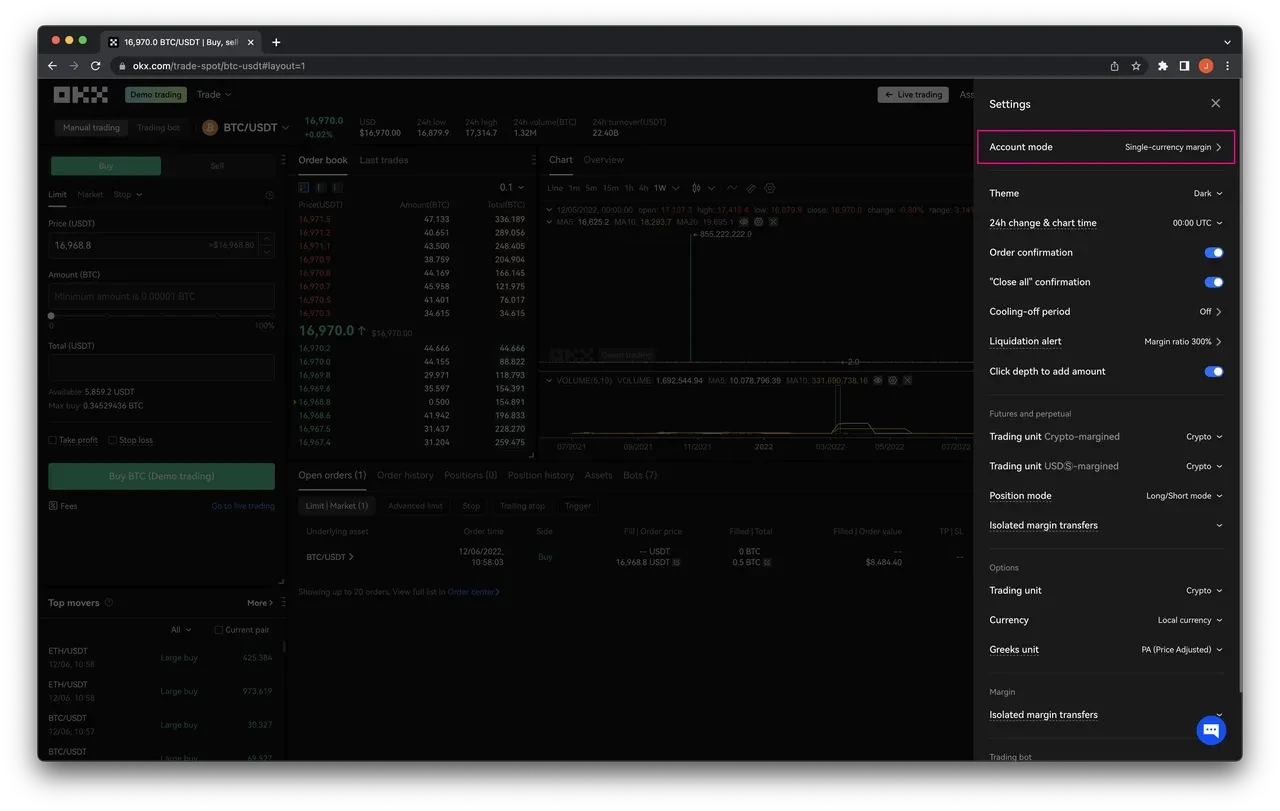Close the Settings panel with the X
The image size is (1280, 811).
click(x=1215, y=103)
